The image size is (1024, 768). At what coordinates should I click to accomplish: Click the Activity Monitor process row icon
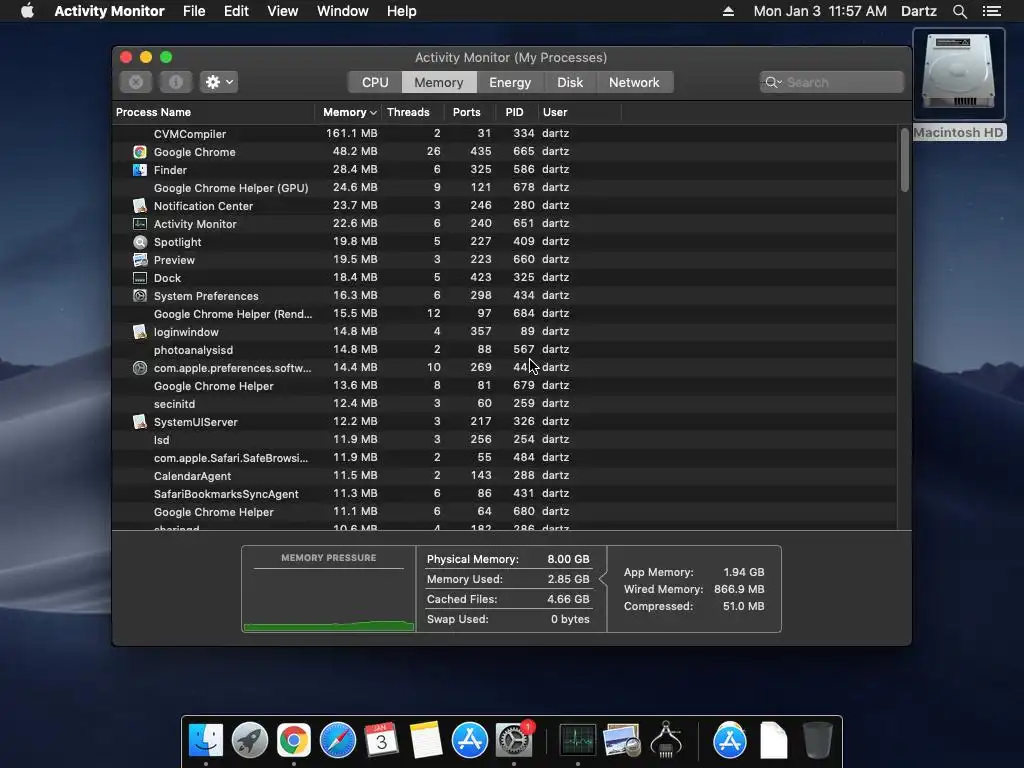point(140,224)
